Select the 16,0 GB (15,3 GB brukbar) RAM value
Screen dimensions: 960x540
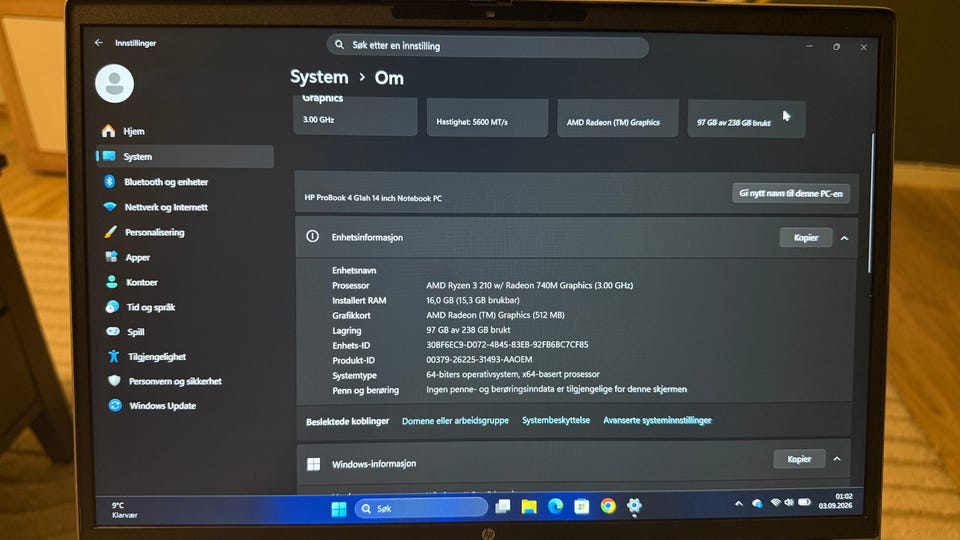473,300
